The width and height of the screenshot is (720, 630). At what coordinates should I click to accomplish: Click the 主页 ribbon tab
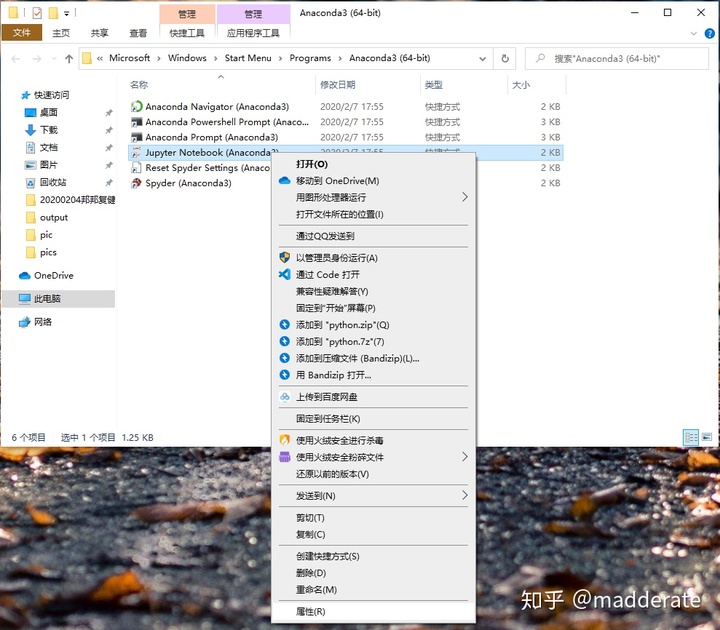(x=61, y=33)
